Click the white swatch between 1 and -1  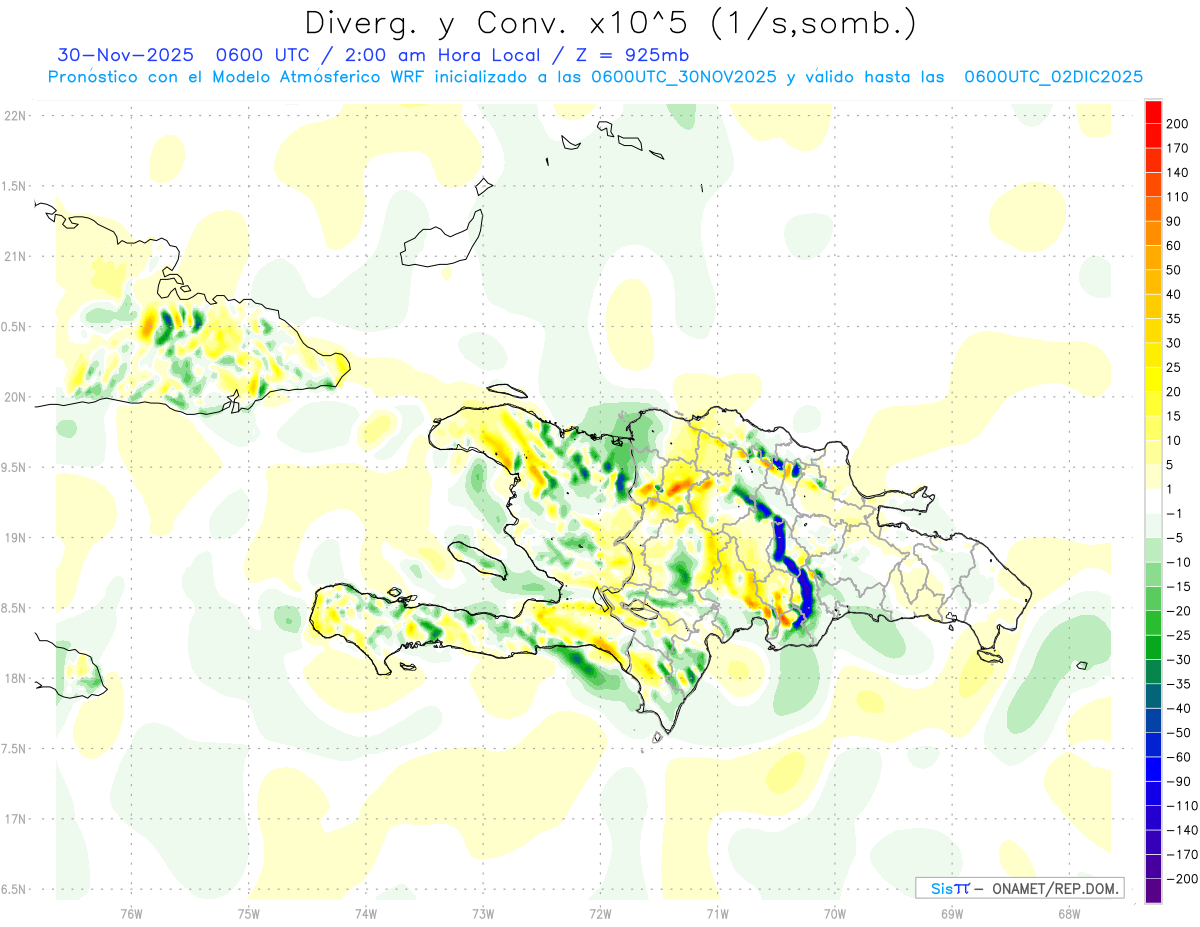(x=1154, y=501)
